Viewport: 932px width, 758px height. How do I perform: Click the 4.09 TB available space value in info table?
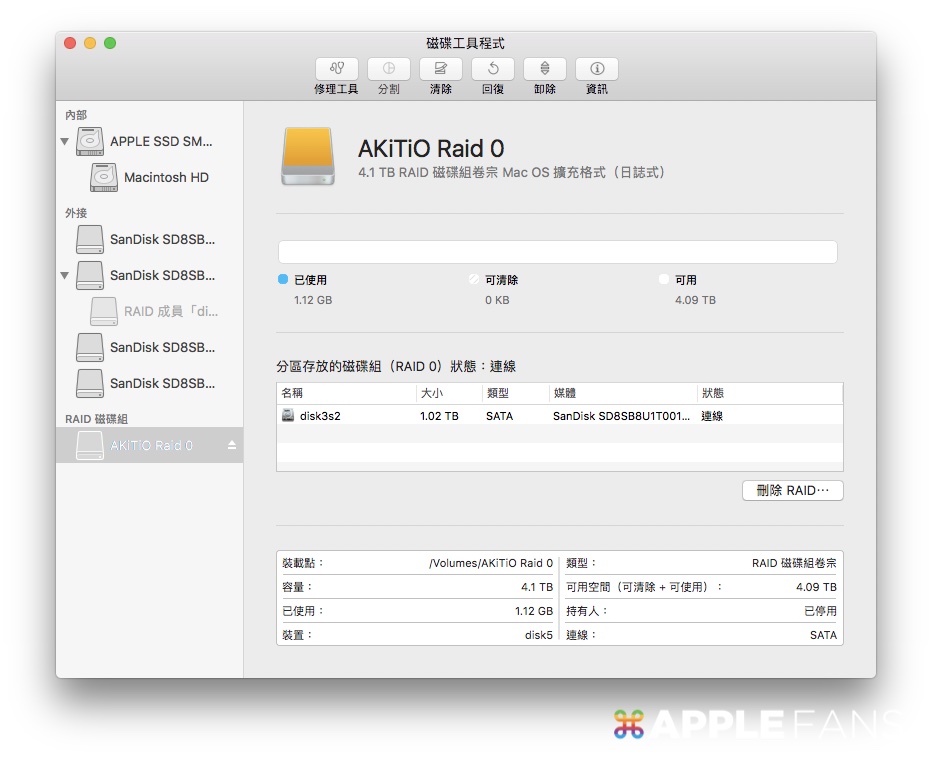click(816, 587)
